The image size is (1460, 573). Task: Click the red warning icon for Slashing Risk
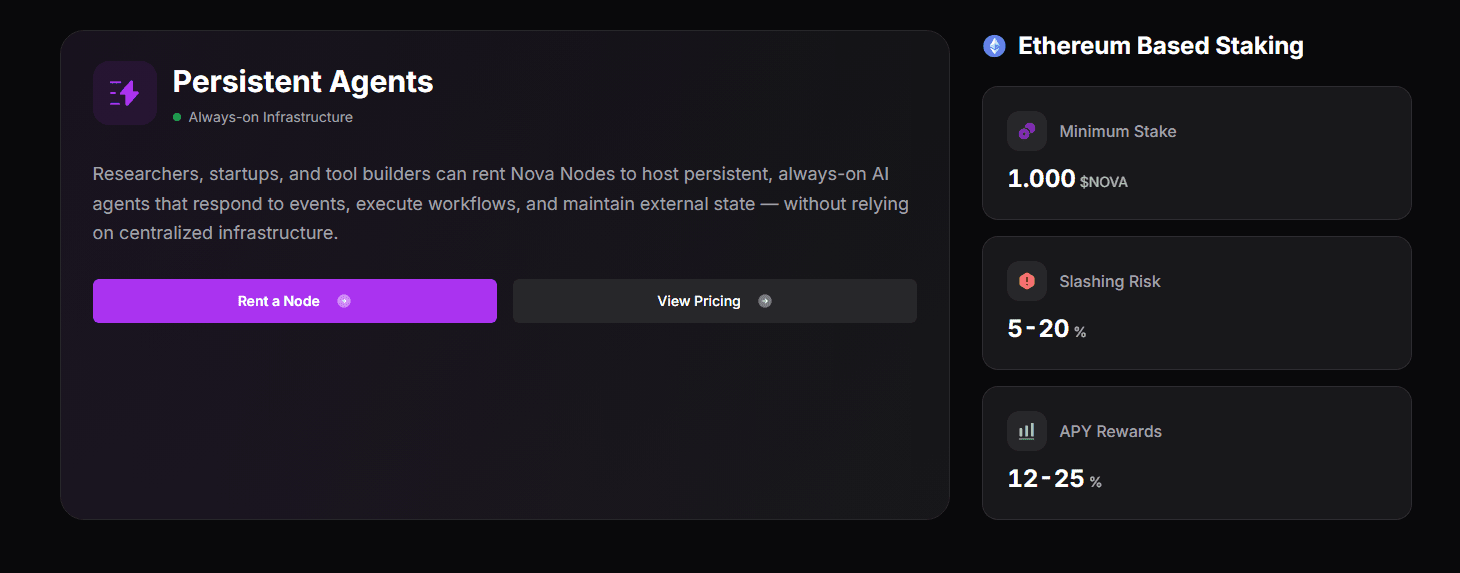point(1027,281)
